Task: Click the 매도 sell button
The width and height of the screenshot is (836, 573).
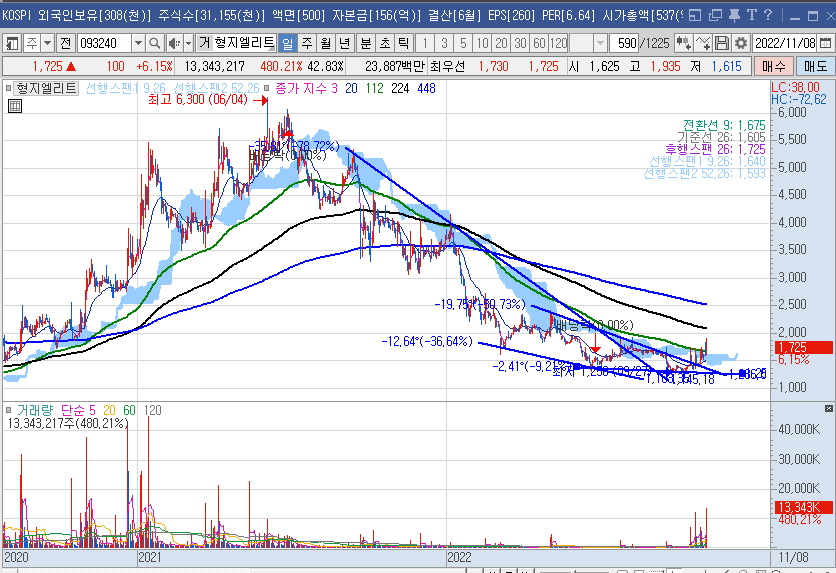Action: 815,67
